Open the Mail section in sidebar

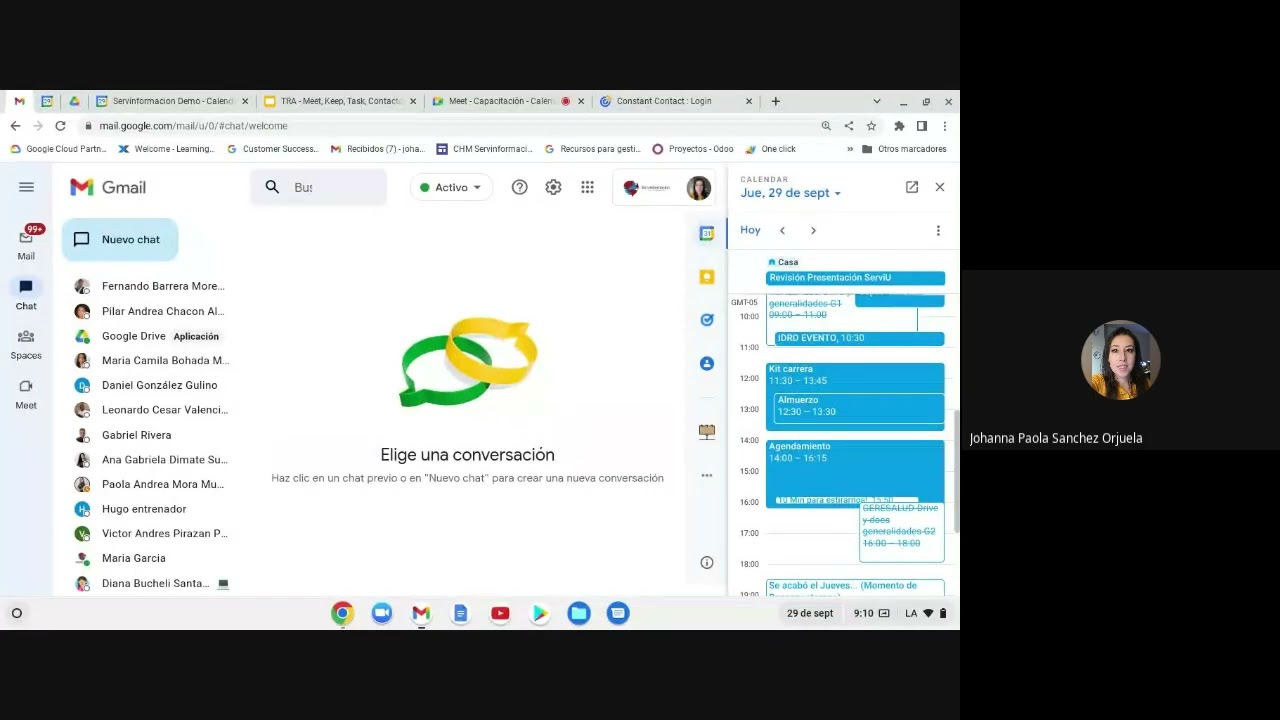point(26,244)
